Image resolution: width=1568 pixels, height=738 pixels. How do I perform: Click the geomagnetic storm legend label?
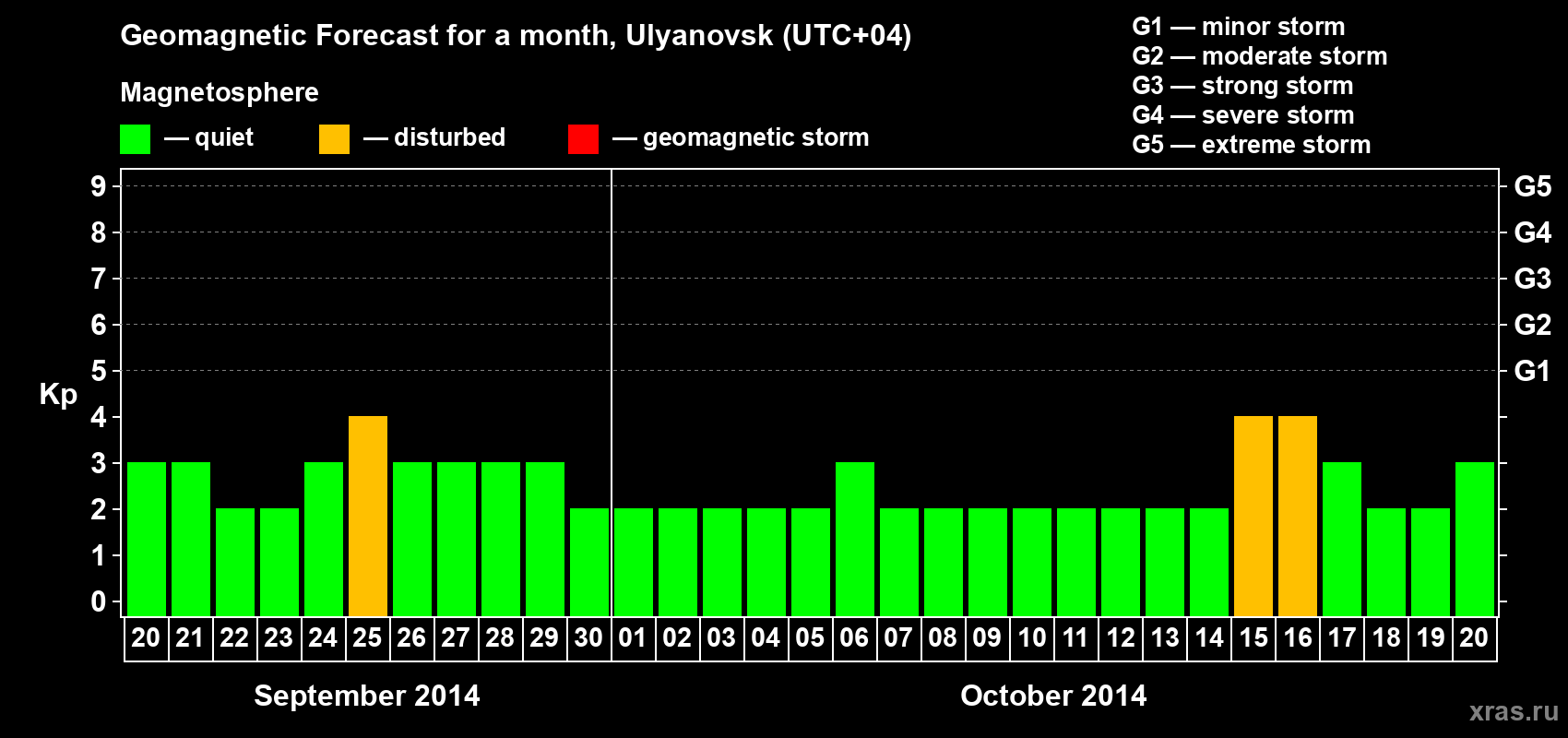pos(756,138)
